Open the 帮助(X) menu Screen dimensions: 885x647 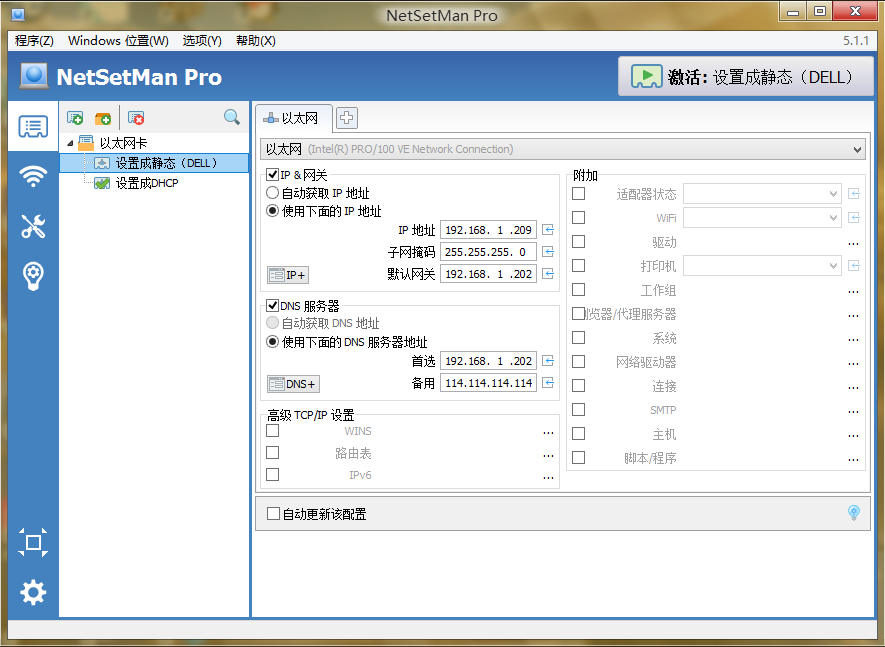coord(256,41)
